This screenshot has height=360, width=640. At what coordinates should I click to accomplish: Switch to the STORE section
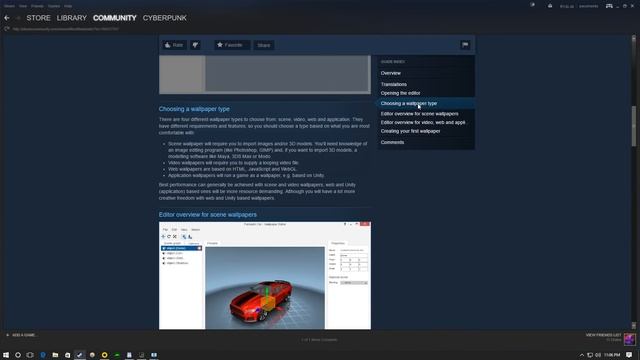38,18
